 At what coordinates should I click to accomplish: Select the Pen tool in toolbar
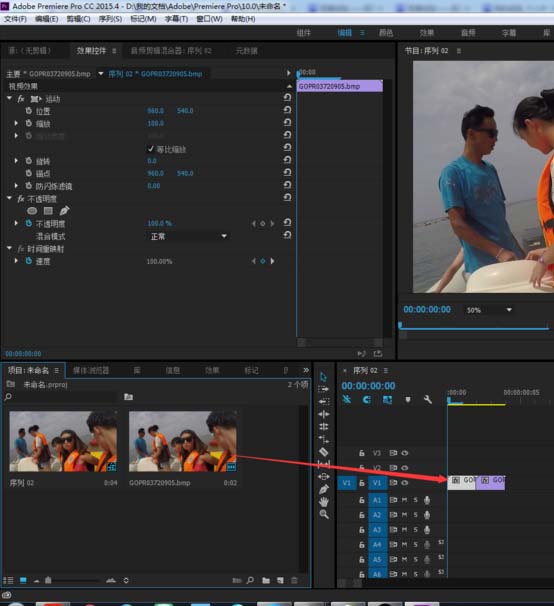[x=324, y=489]
